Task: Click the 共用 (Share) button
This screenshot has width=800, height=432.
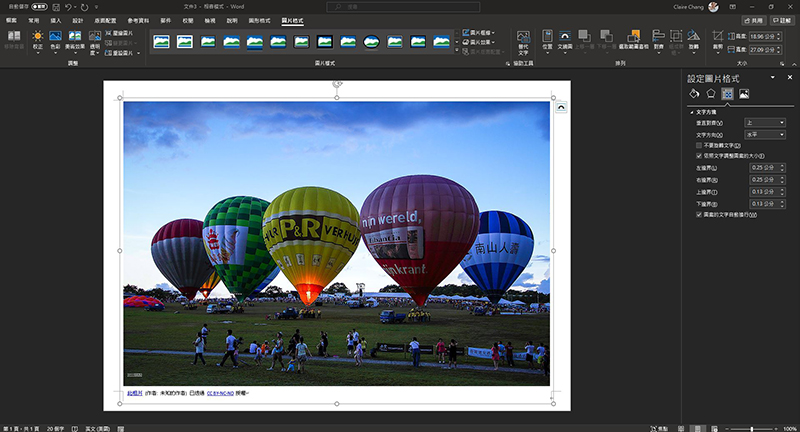Action: pos(755,20)
